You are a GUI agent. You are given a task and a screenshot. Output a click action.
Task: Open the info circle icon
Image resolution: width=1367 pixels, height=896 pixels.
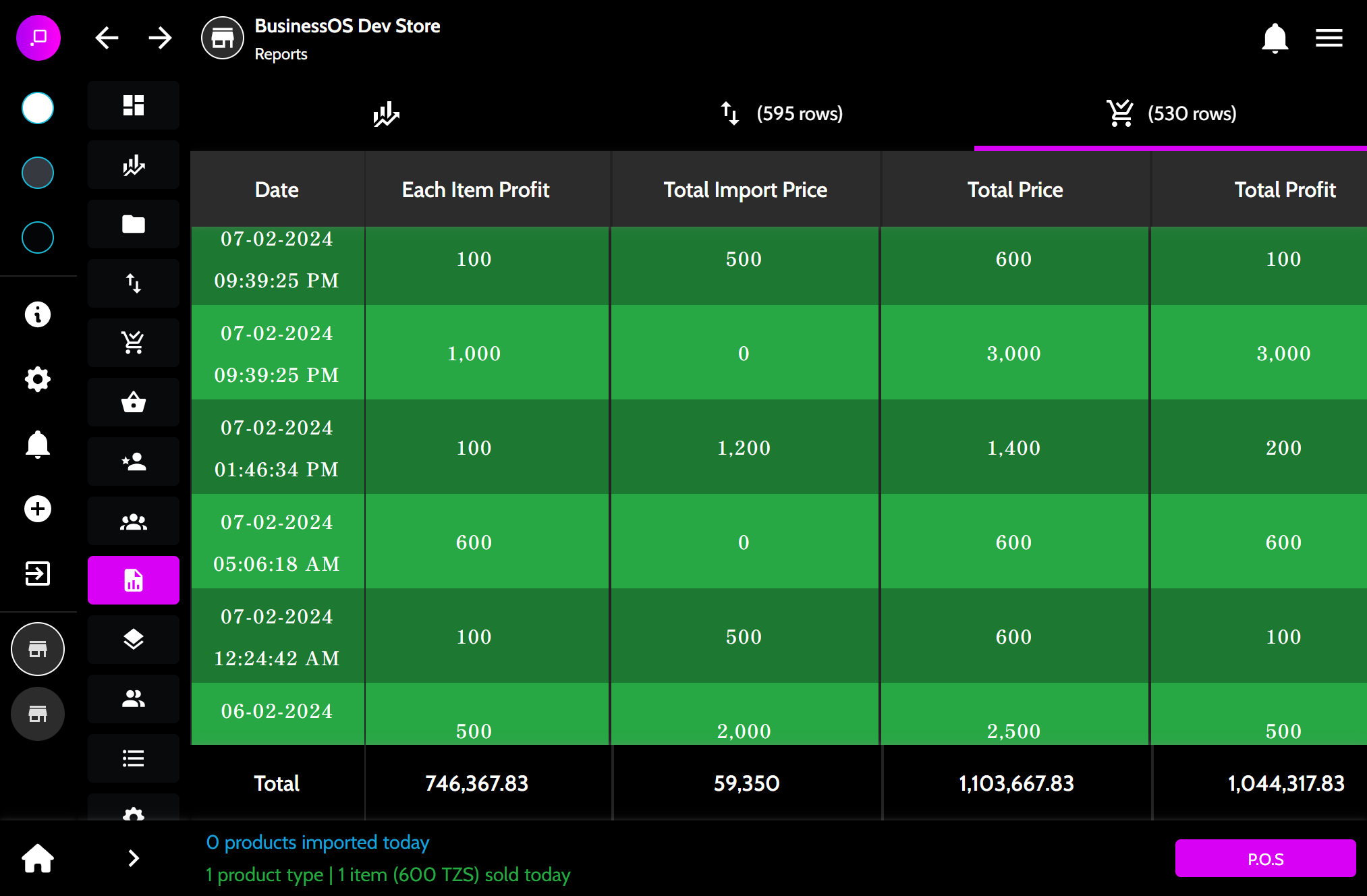[x=38, y=314]
